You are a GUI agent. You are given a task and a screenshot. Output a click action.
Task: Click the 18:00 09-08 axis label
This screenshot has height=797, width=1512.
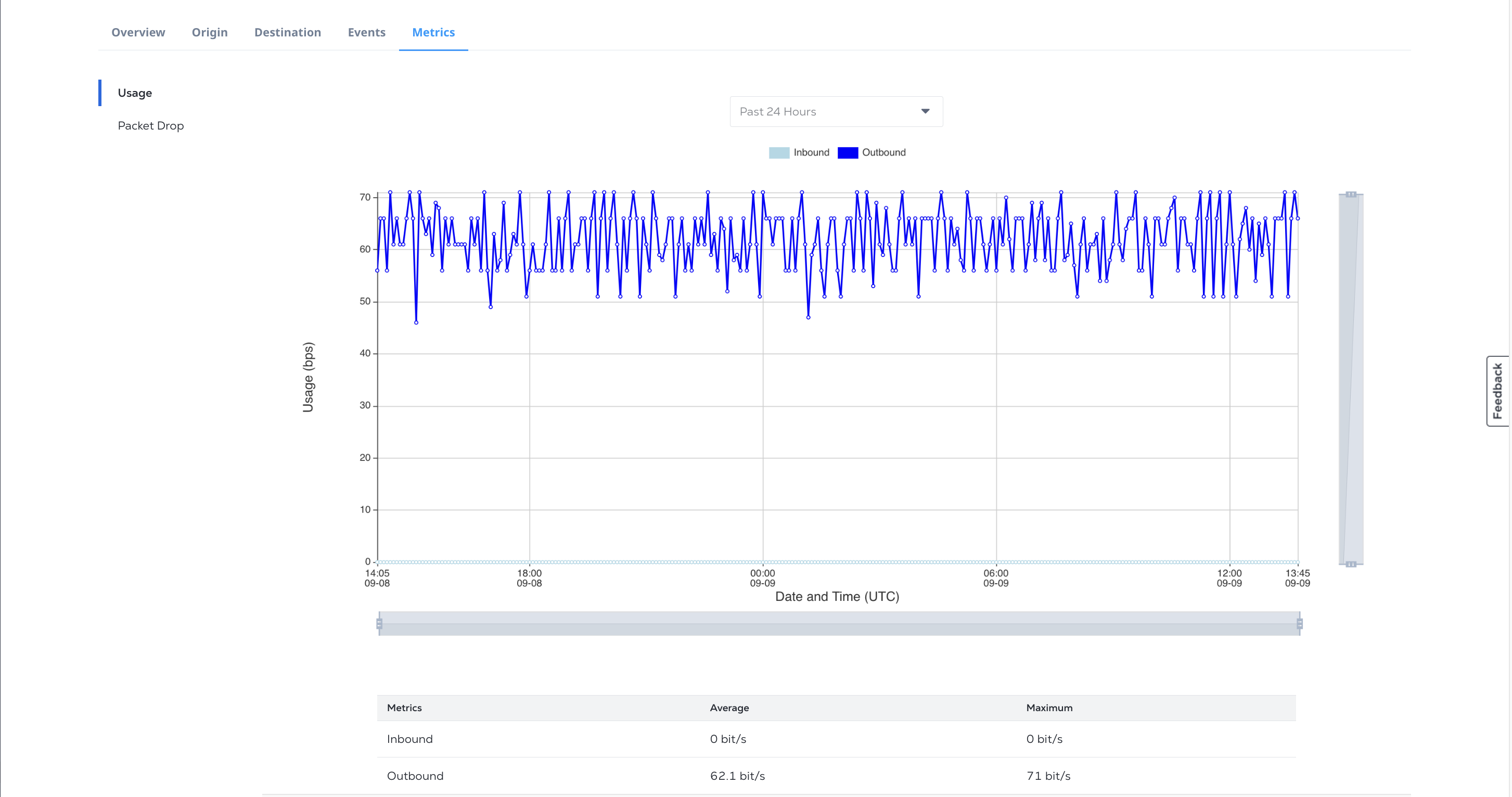pyautogui.click(x=529, y=578)
